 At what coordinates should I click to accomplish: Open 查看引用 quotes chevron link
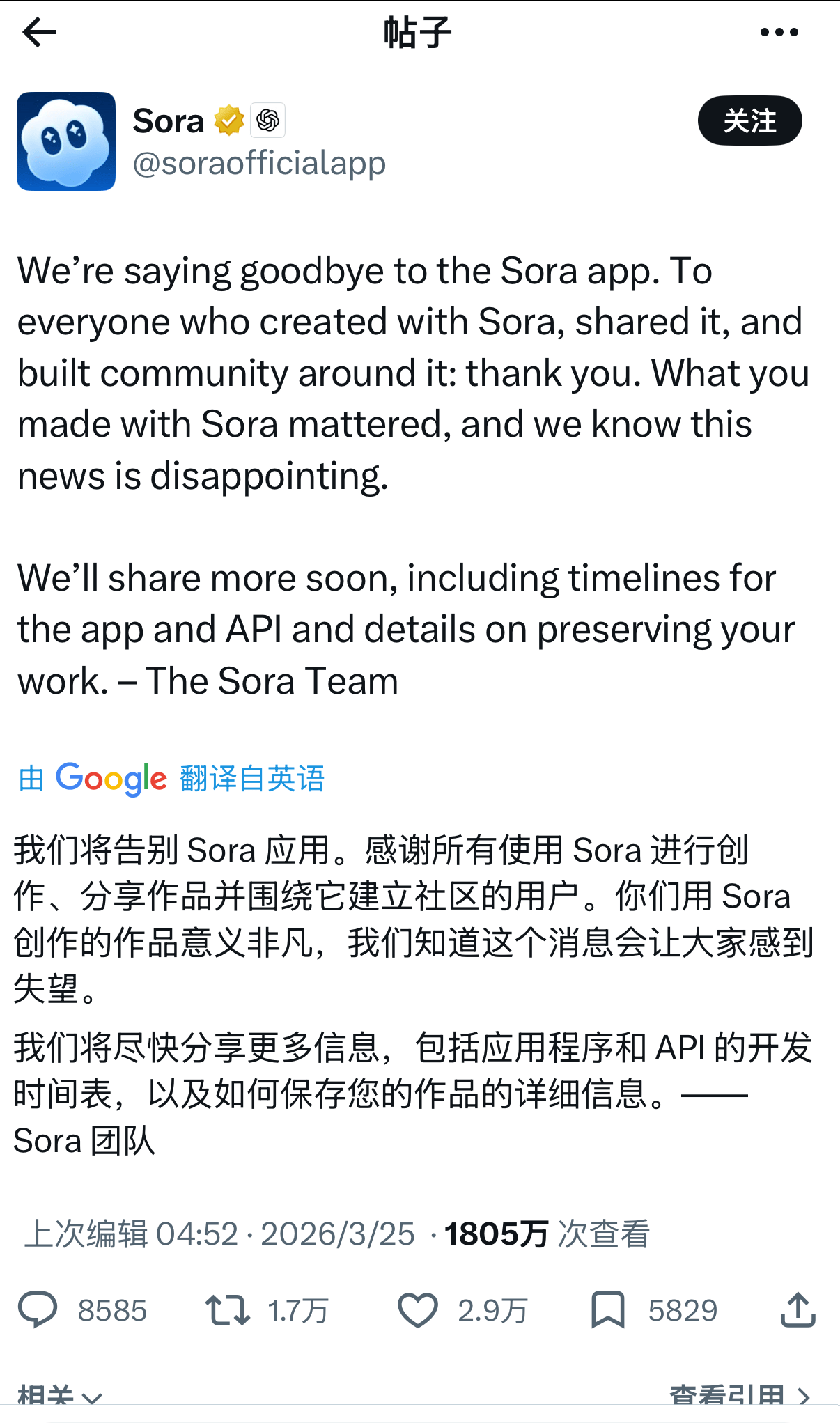point(740,1395)
